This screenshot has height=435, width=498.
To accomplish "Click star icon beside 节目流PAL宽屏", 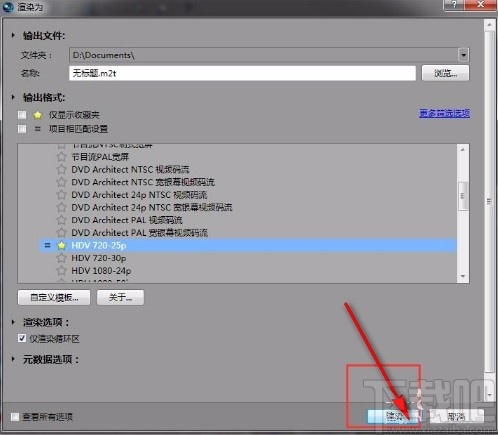I will [61, 157].
